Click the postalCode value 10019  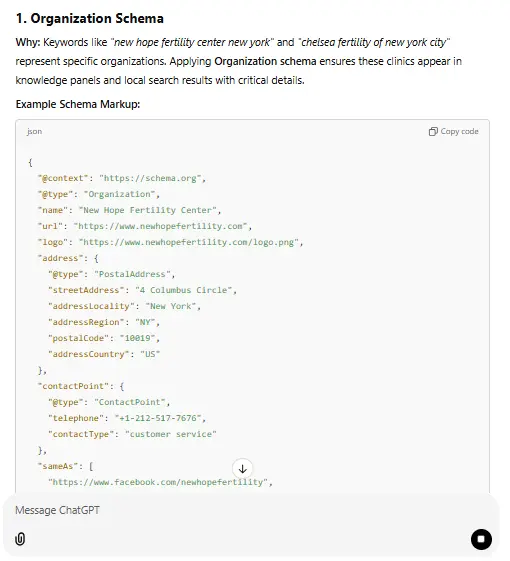tap(137, 338)
